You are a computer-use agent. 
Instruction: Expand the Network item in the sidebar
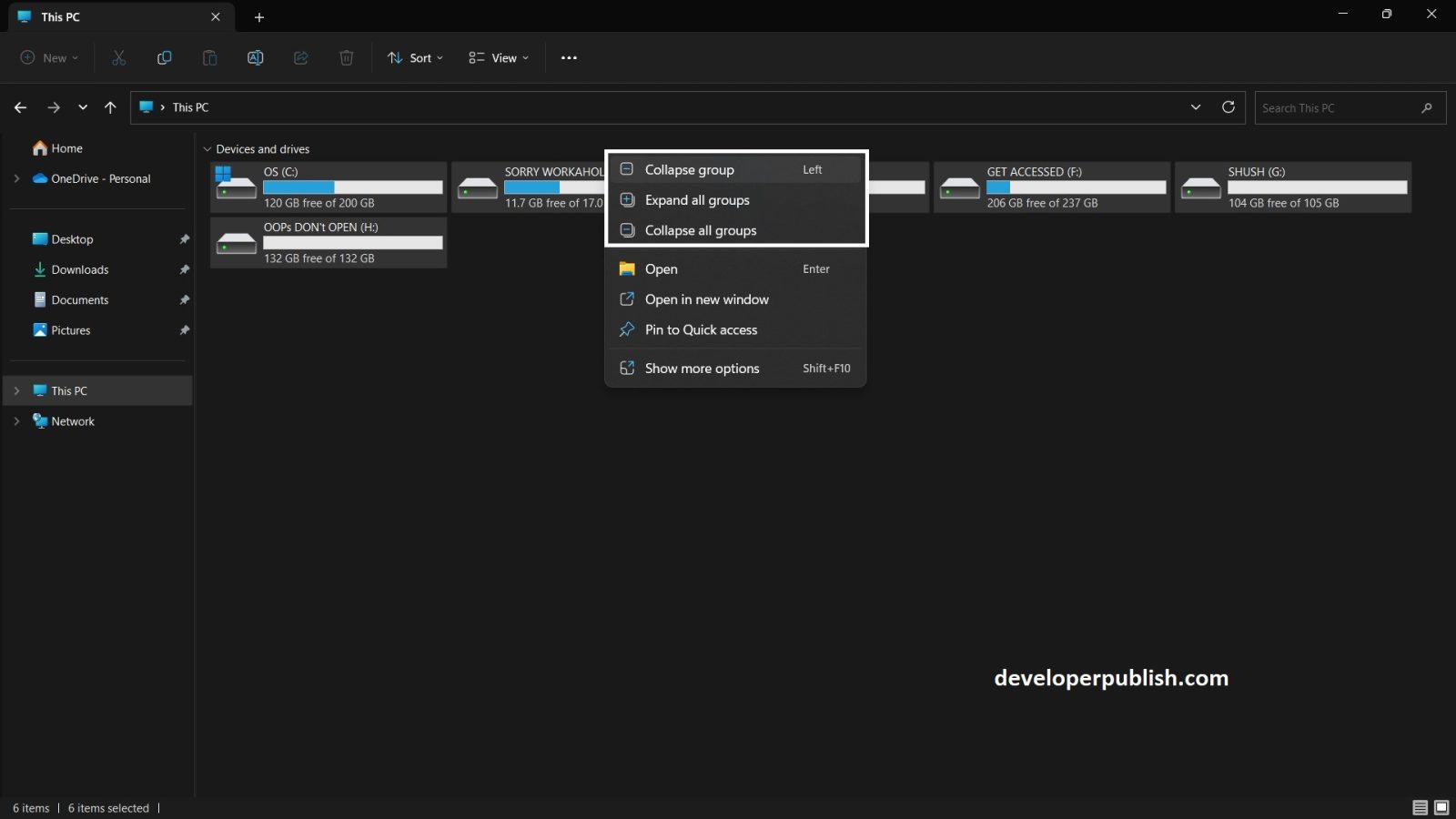[16, 420]
